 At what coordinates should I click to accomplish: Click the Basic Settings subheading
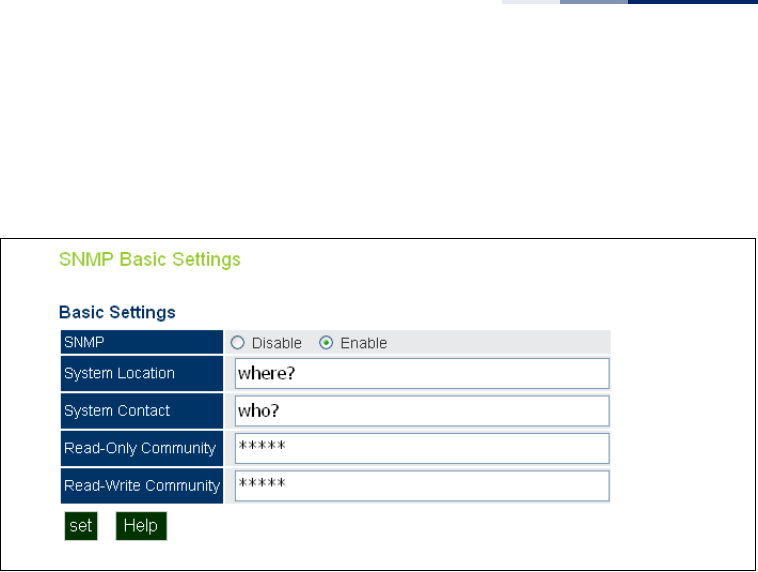pyautogui.click(x=117, y=312)
